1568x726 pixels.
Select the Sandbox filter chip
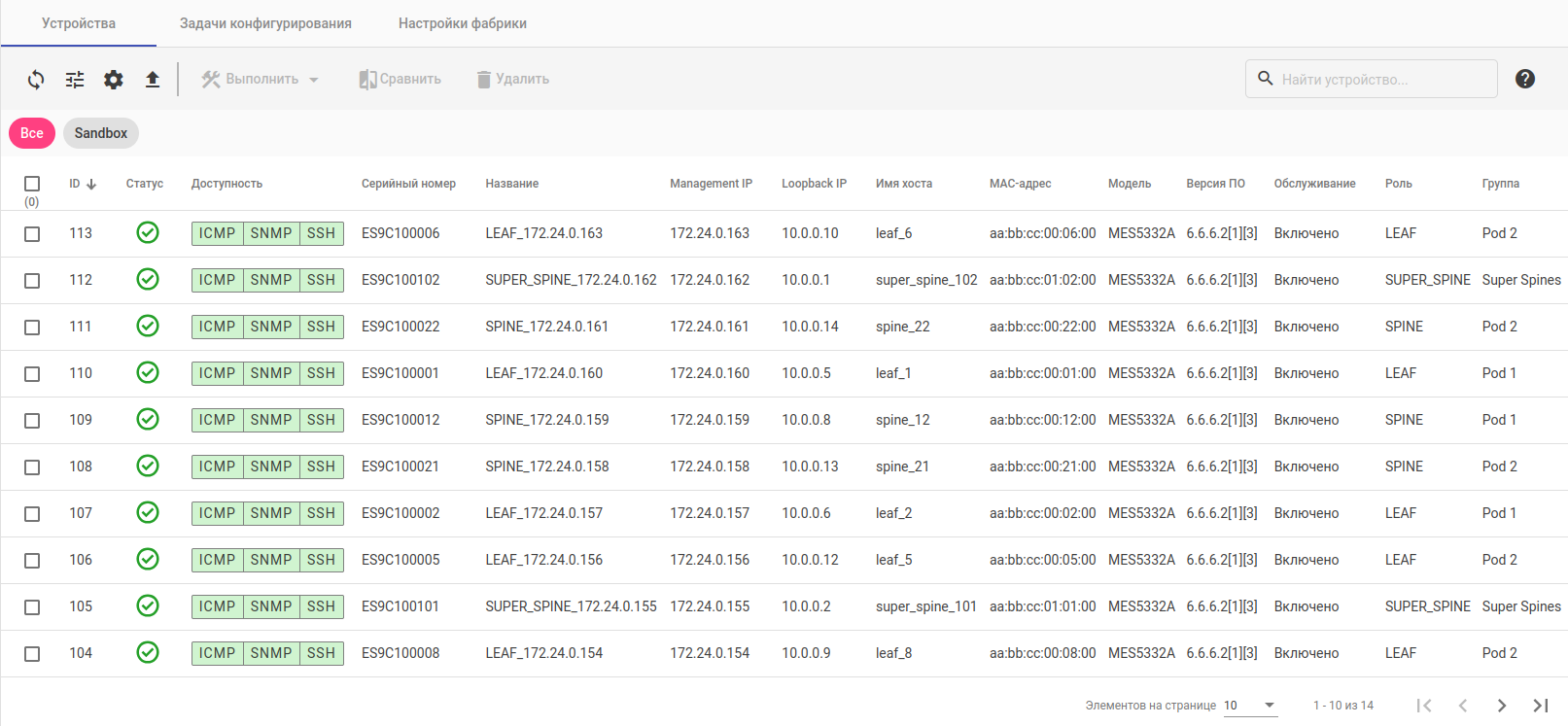(x=101, y=133)
